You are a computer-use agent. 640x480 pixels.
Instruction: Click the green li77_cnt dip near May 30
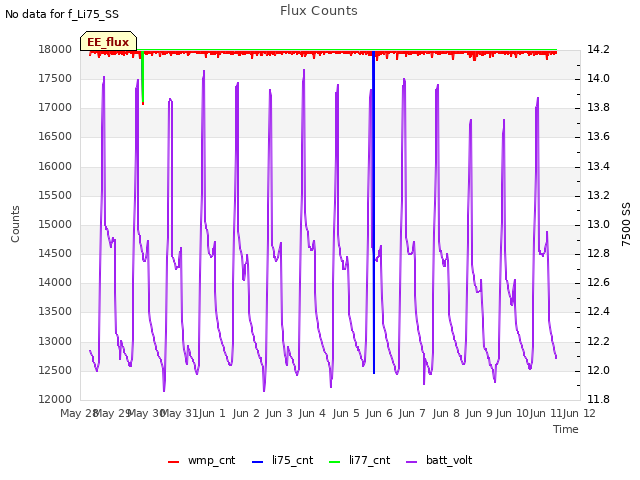point(142,78)
